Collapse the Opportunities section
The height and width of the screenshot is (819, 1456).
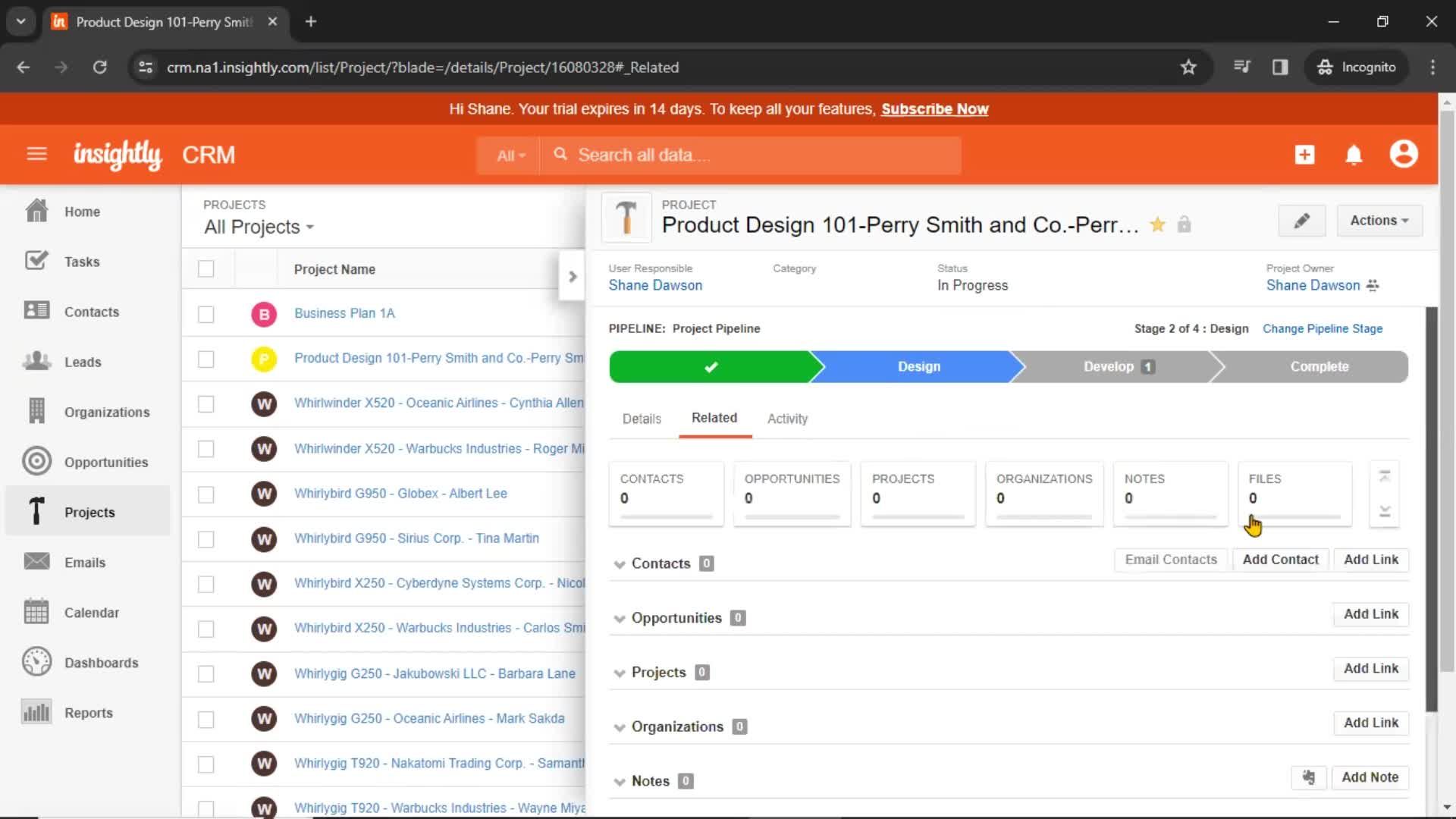(x=619, y=619)
